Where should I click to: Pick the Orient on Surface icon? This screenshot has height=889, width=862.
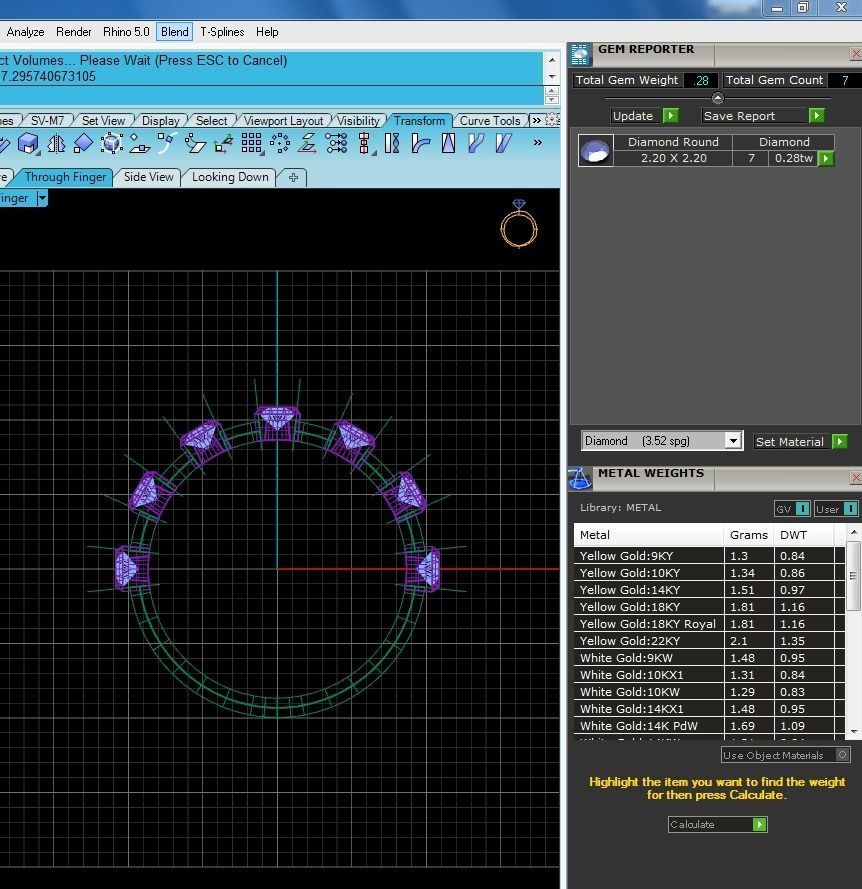[x=195, y=143]
